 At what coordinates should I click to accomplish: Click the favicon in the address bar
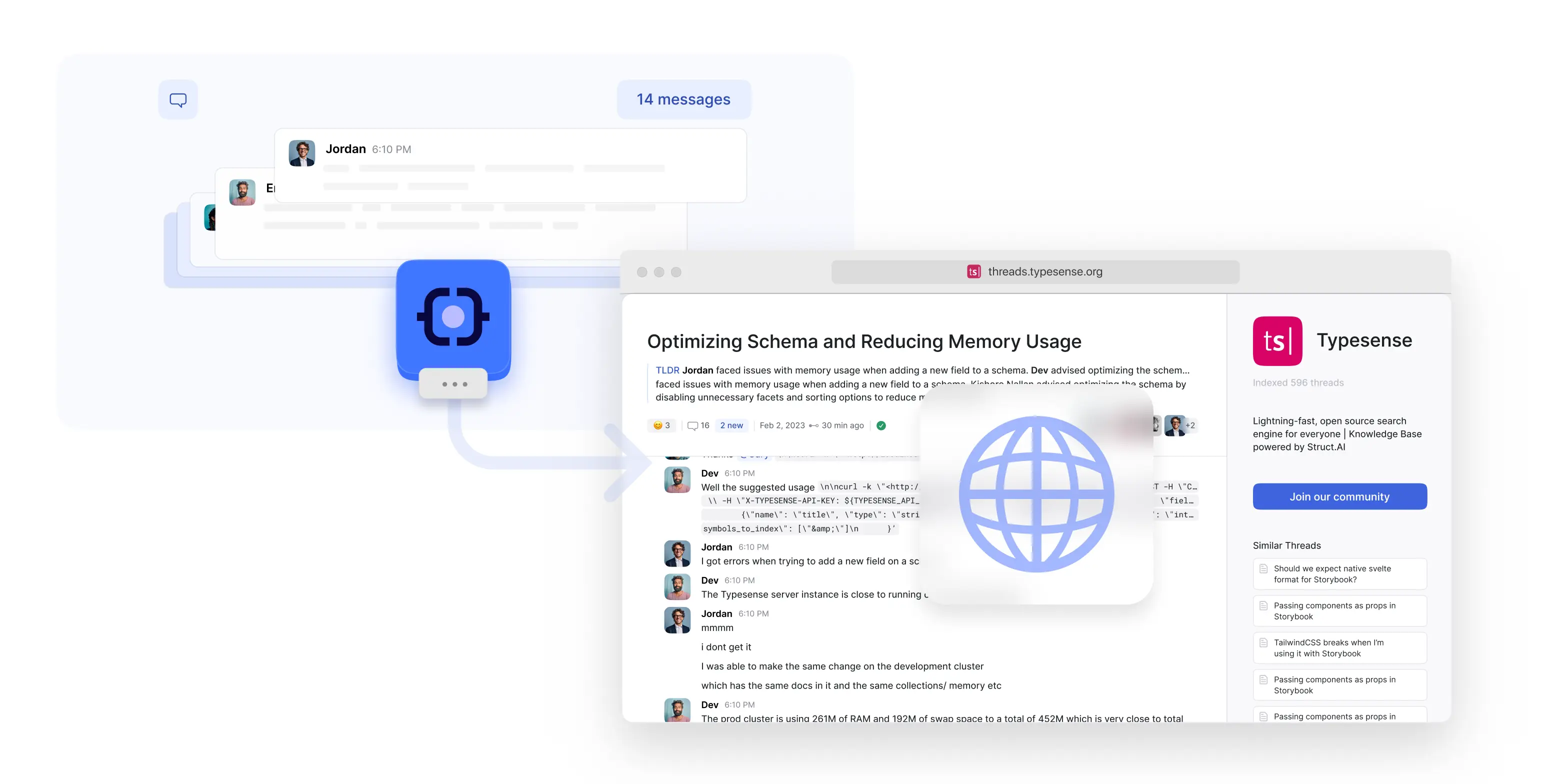click(x=973, y=272)
